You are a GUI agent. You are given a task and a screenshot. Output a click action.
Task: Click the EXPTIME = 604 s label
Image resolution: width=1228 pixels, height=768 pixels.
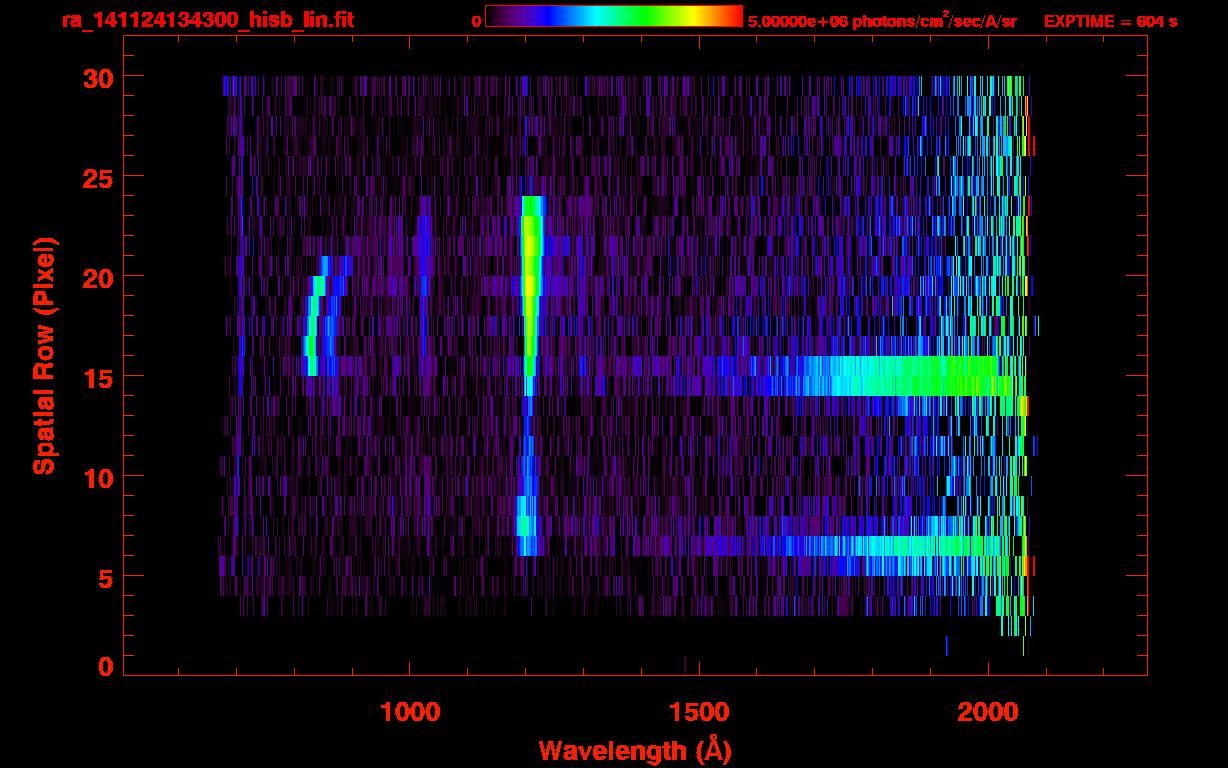1110,21
